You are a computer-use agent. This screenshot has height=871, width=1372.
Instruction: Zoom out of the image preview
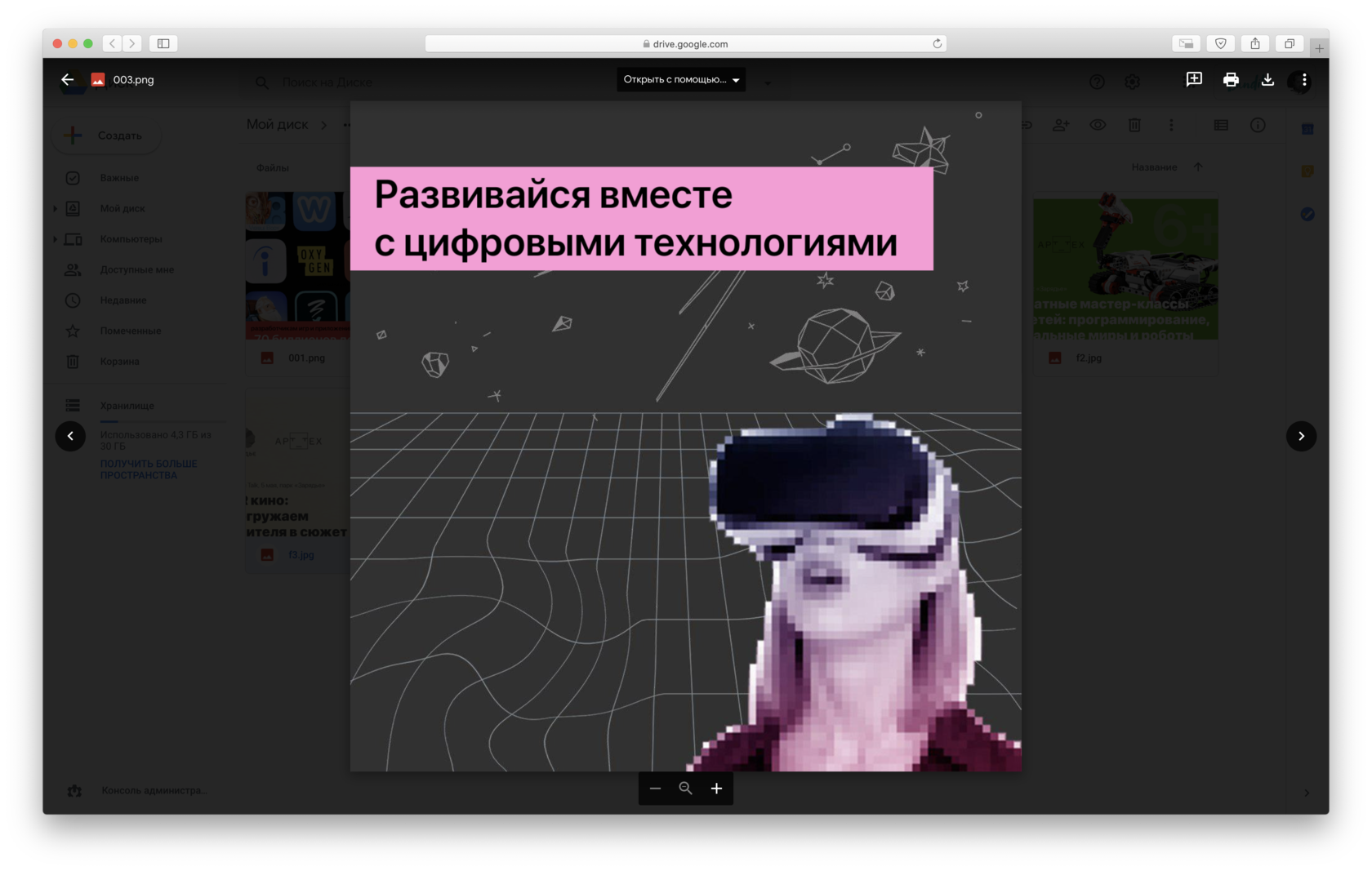tap(655, 789)
